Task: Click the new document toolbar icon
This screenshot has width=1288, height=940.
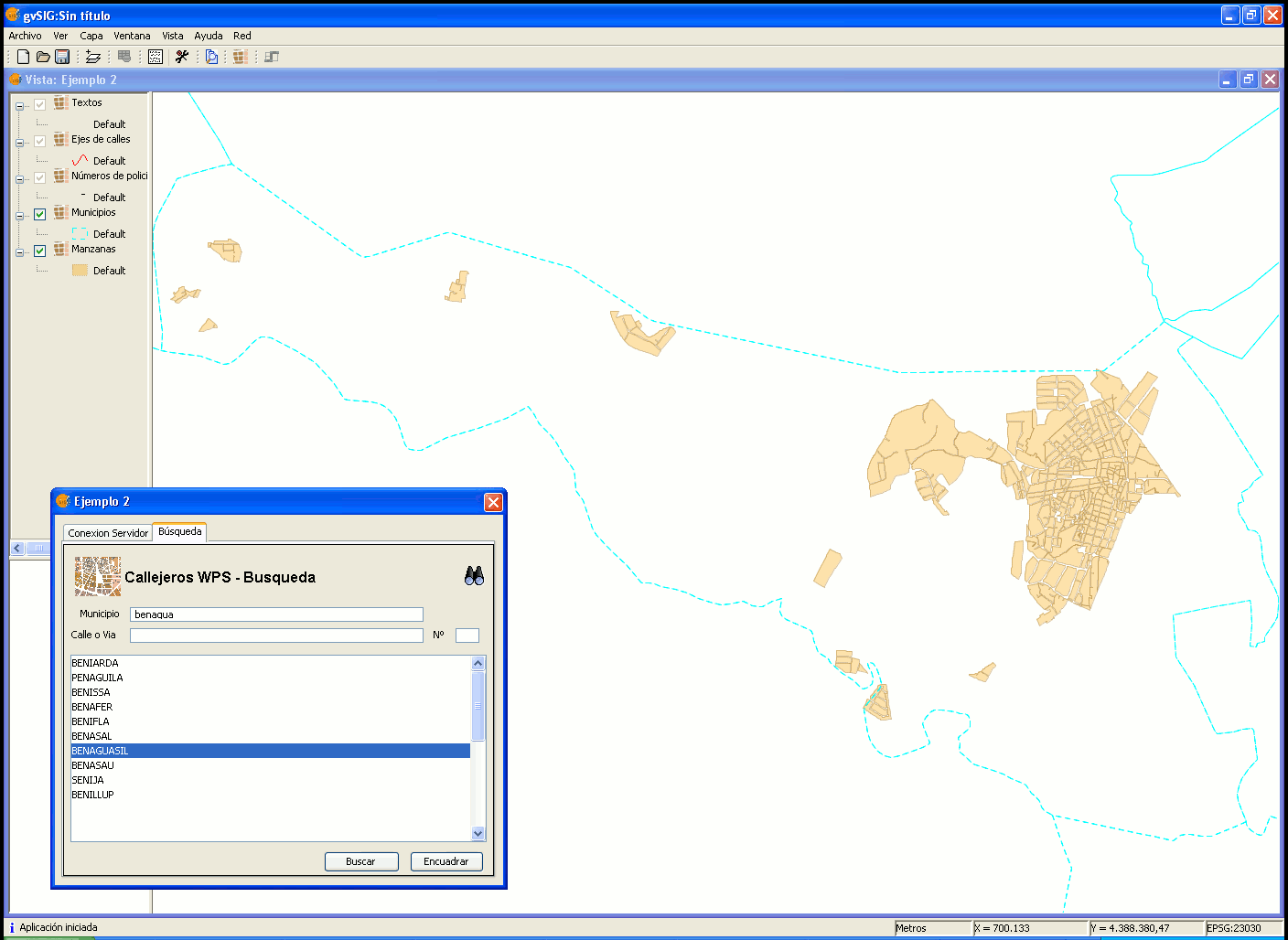Action: (24, 57)
